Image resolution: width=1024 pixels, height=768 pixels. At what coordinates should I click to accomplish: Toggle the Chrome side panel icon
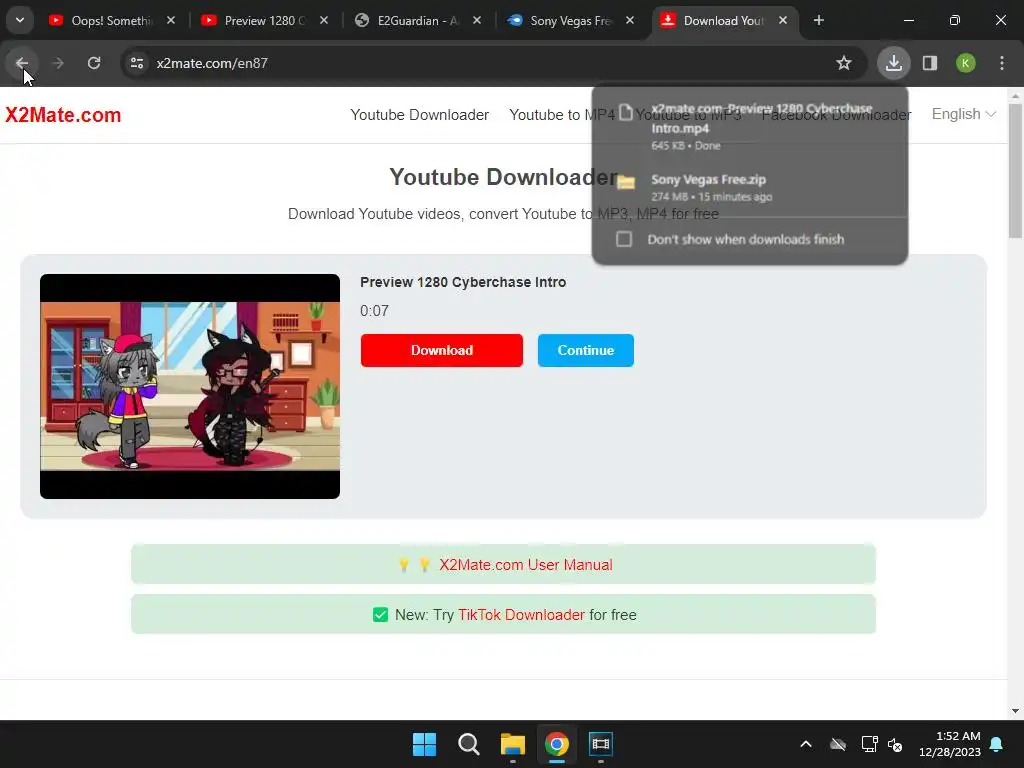coord(930,63)
